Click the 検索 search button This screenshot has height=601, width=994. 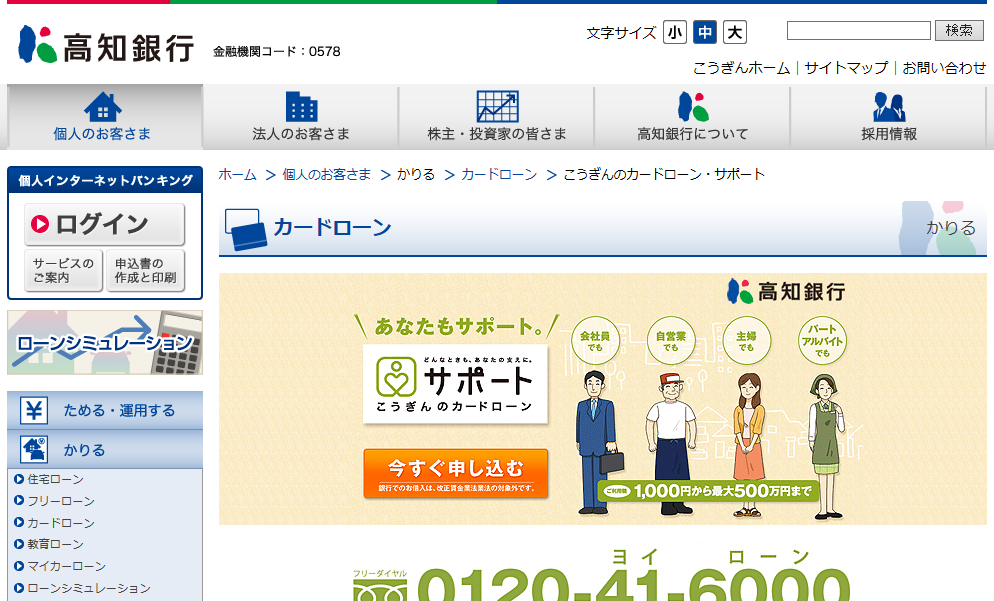[959, 30]
